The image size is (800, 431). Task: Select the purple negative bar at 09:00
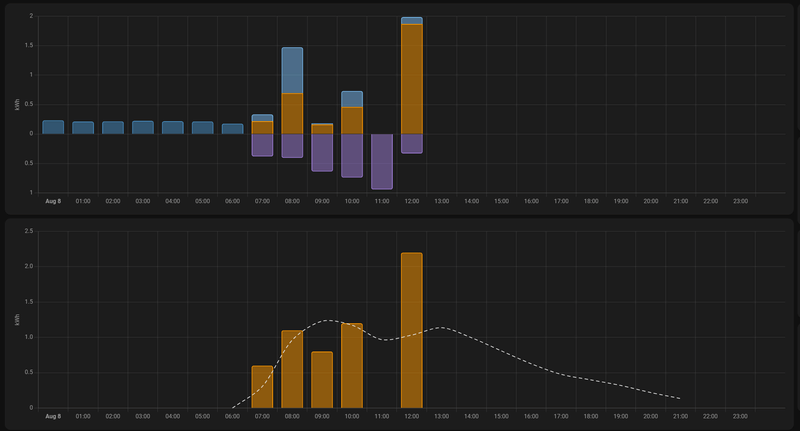pyautogui.click(x=322, y=153)
